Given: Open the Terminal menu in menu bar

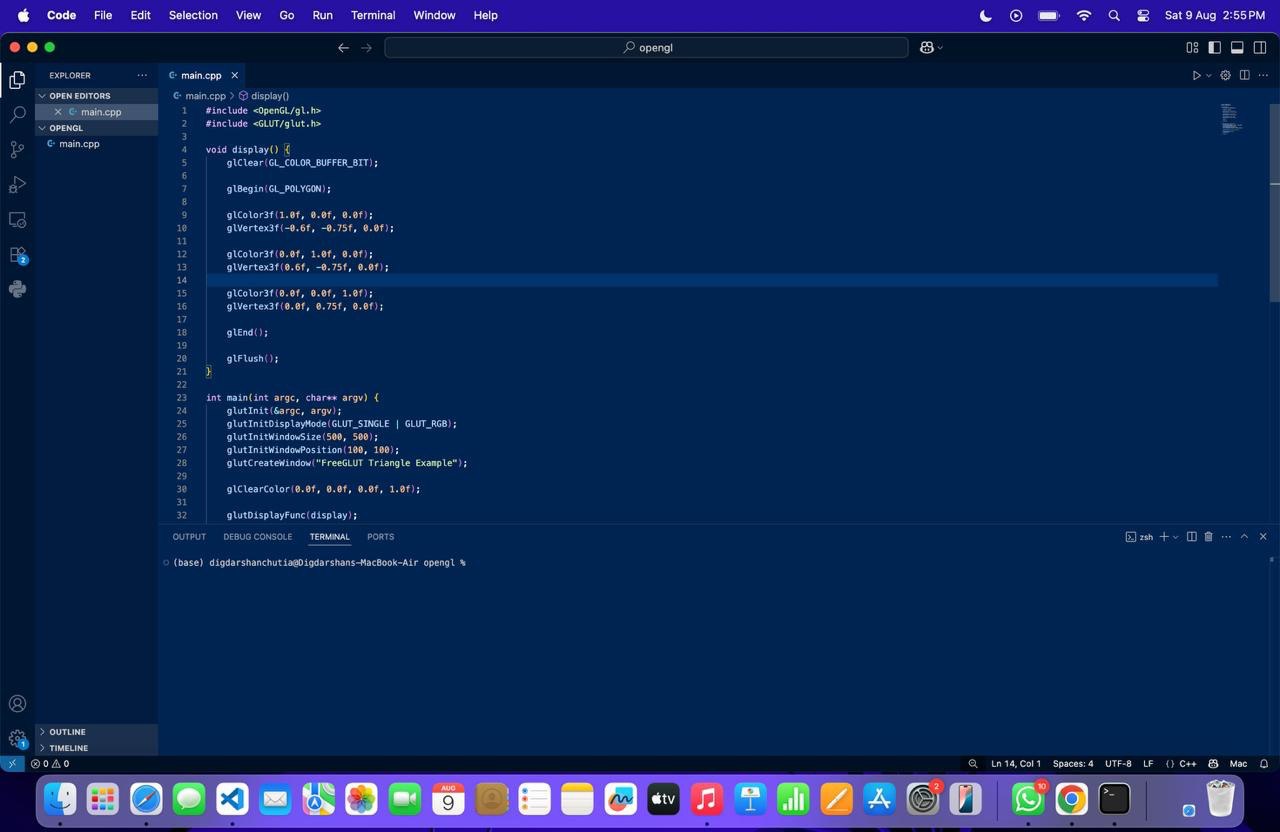Looking at the screenshot, I should tap(372, 15).
